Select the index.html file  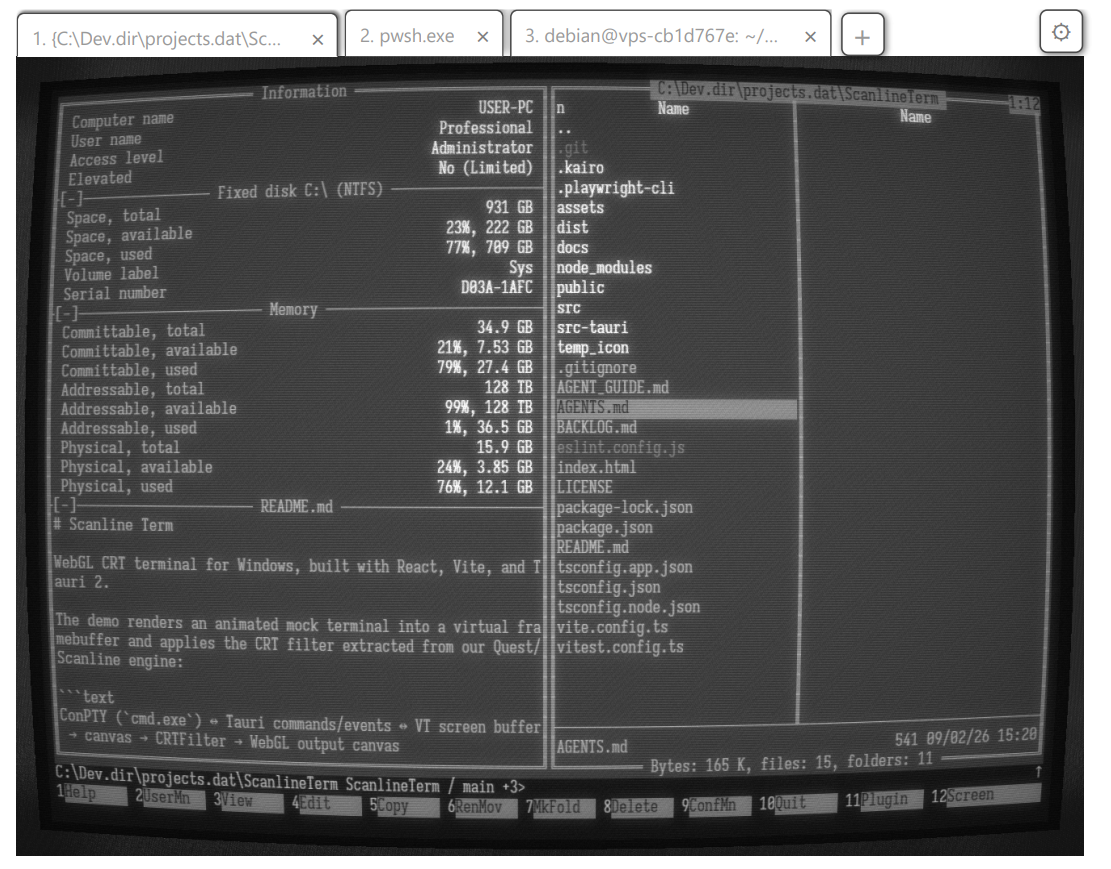[x=597, y=467]
